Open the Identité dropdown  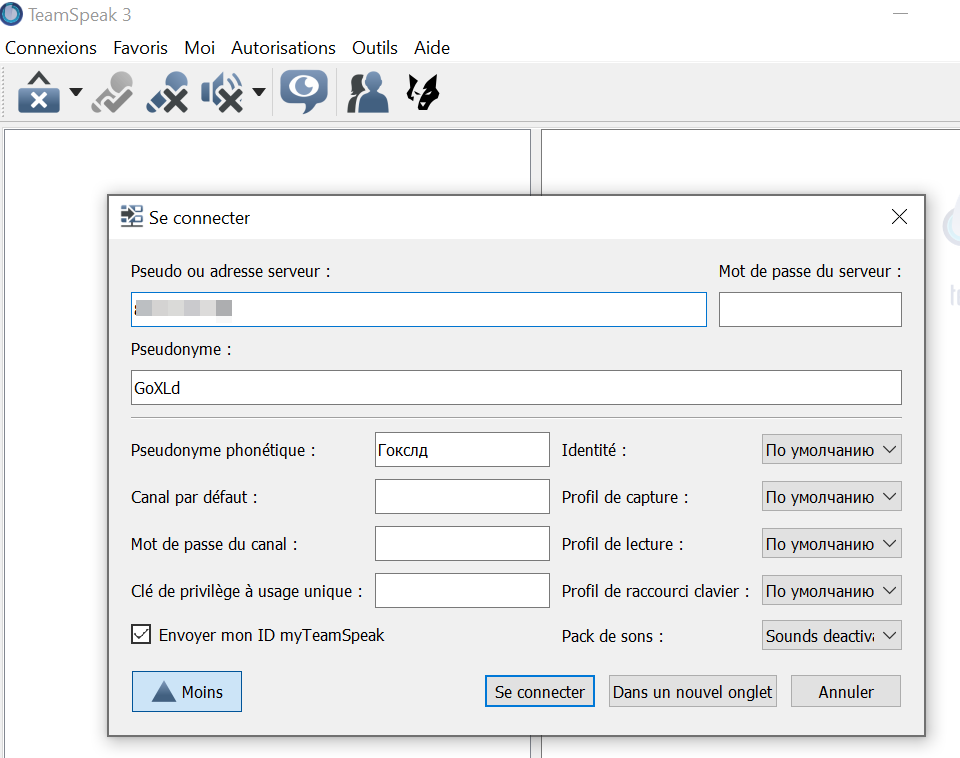pyautogui.click(x=831, y=450)
